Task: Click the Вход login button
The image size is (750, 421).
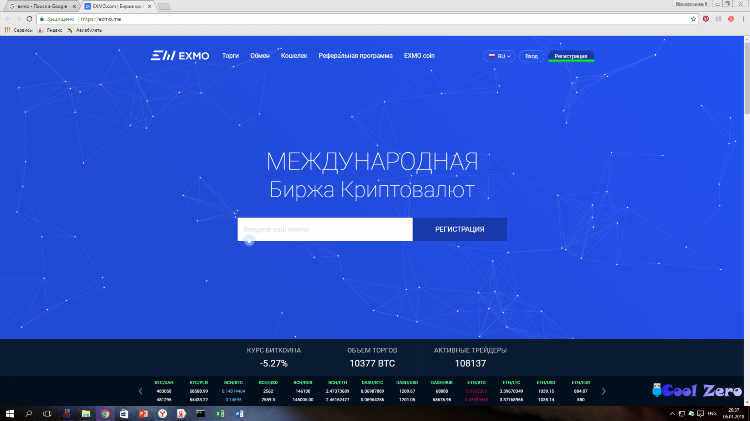Action: [531, 56]
